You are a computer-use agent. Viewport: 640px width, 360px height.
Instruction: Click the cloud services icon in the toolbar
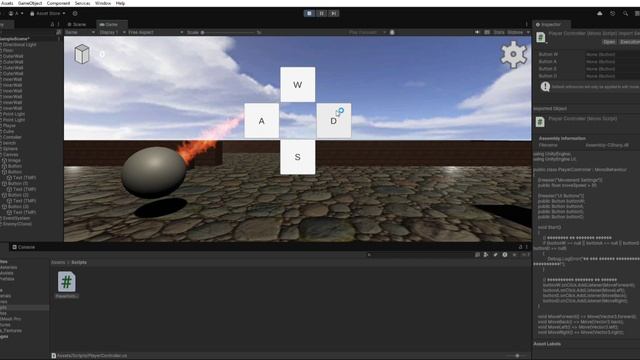(x=600, y=13)
